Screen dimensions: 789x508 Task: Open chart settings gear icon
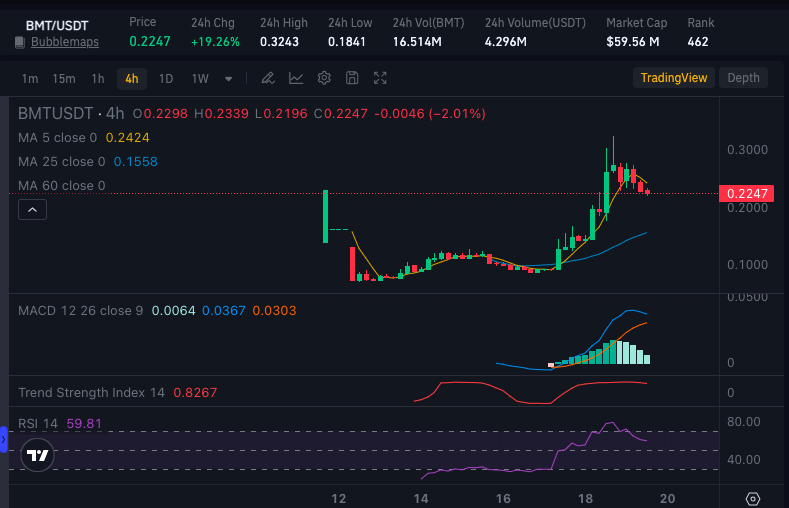click(x=324, y=78)
